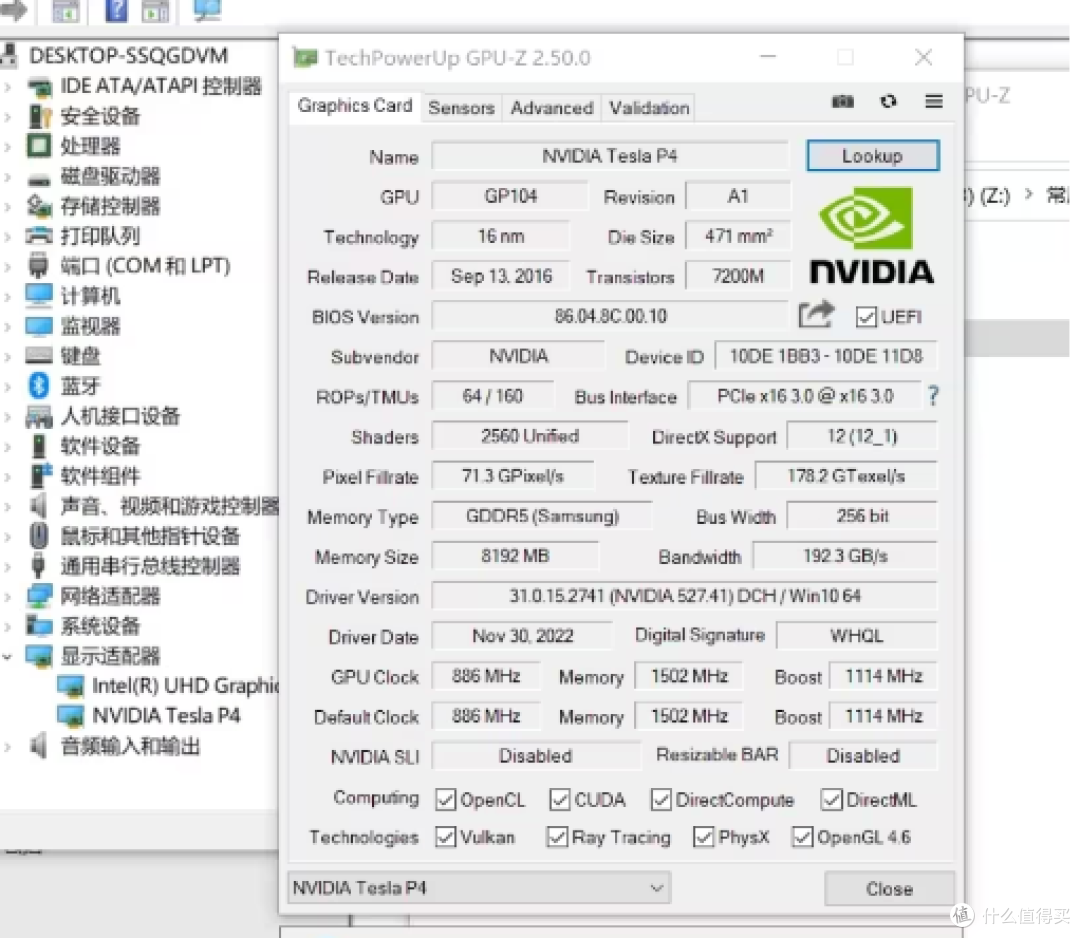Click the disk drives (磁盘驱动器) icon
This screenshot has height=938, width=1080.
click(x=39, y=178)
